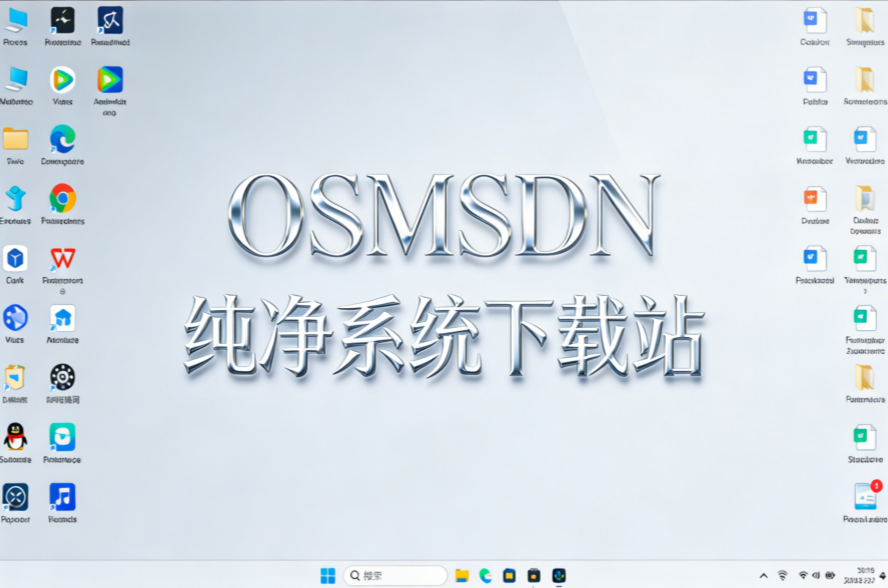
Task: Open the notification bell in the tray
Action: click(x=882, y=576)
